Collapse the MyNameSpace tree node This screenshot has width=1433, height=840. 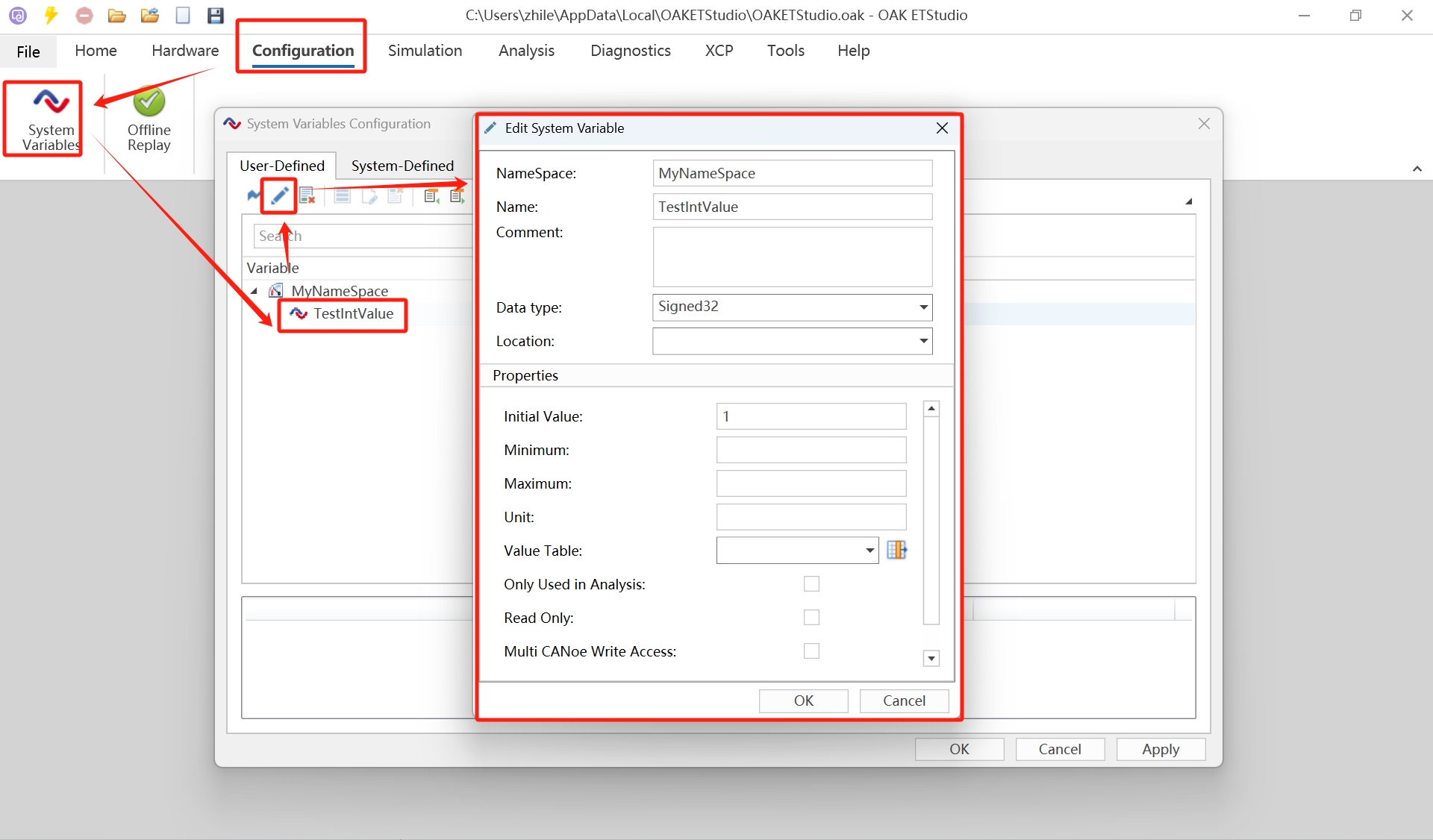pos(255,291)
